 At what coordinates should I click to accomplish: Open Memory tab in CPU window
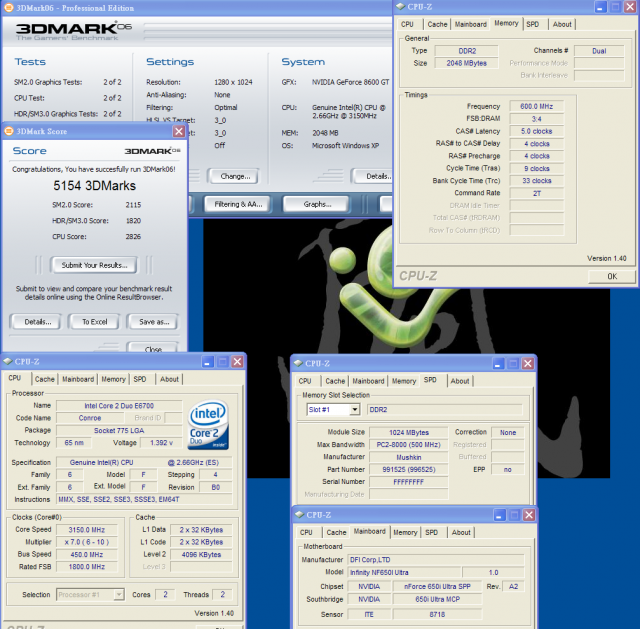(113, 379)
